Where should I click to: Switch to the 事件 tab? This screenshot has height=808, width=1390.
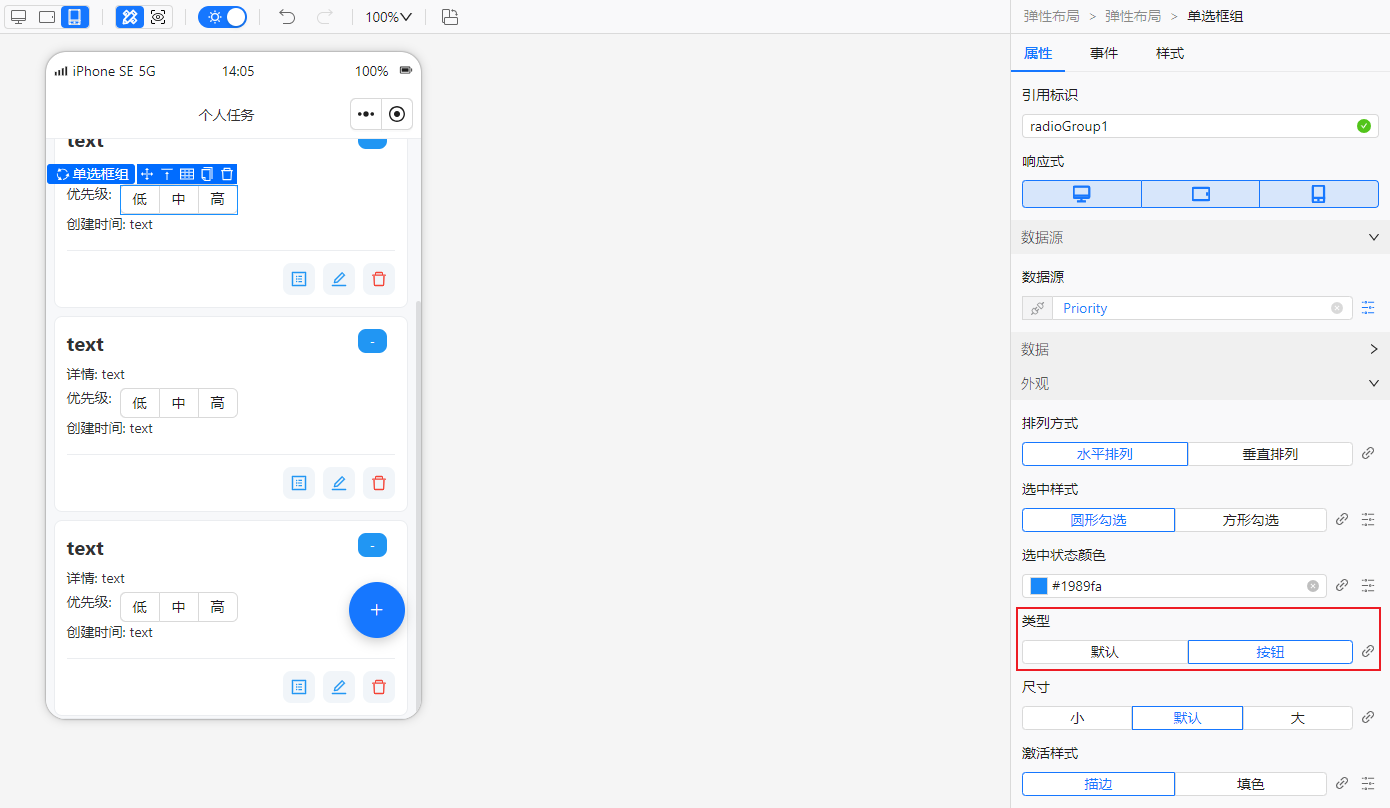pos(1104,53)
